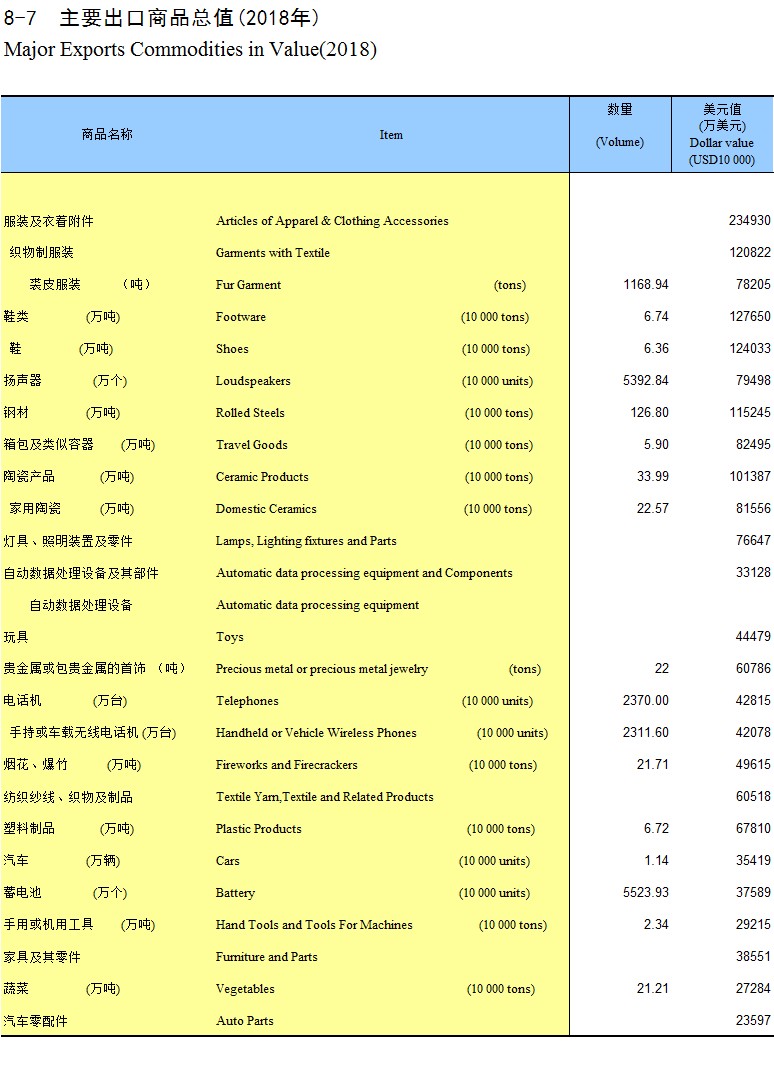Select the 'Garments with Textile' cell
The height and width of the screenshot is (1069, 774).
click(x=273, y=253)
